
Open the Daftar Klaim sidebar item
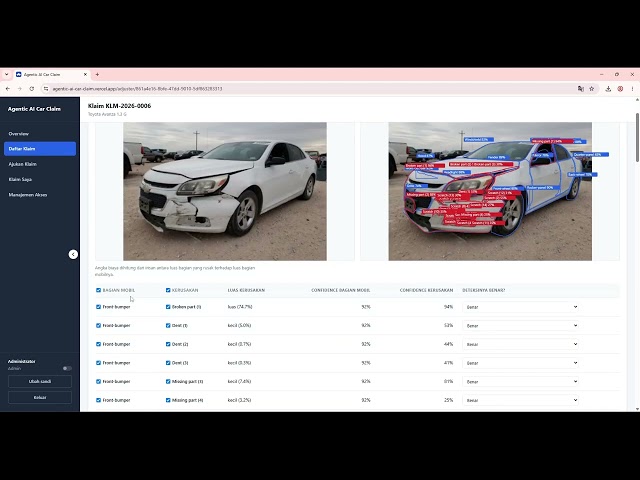click(40, 149)
